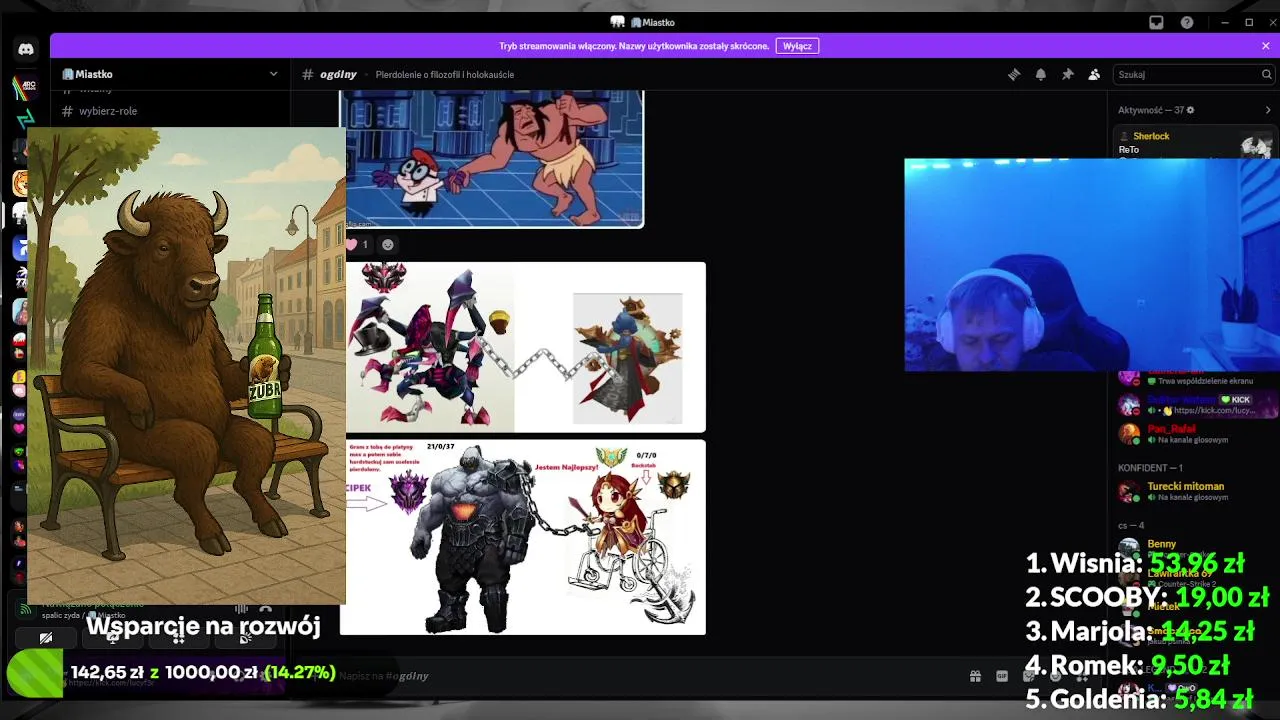Expand the Aktywność panel chevron
This screenshot has height=720, width=1280.
[x=1269, y=110]
